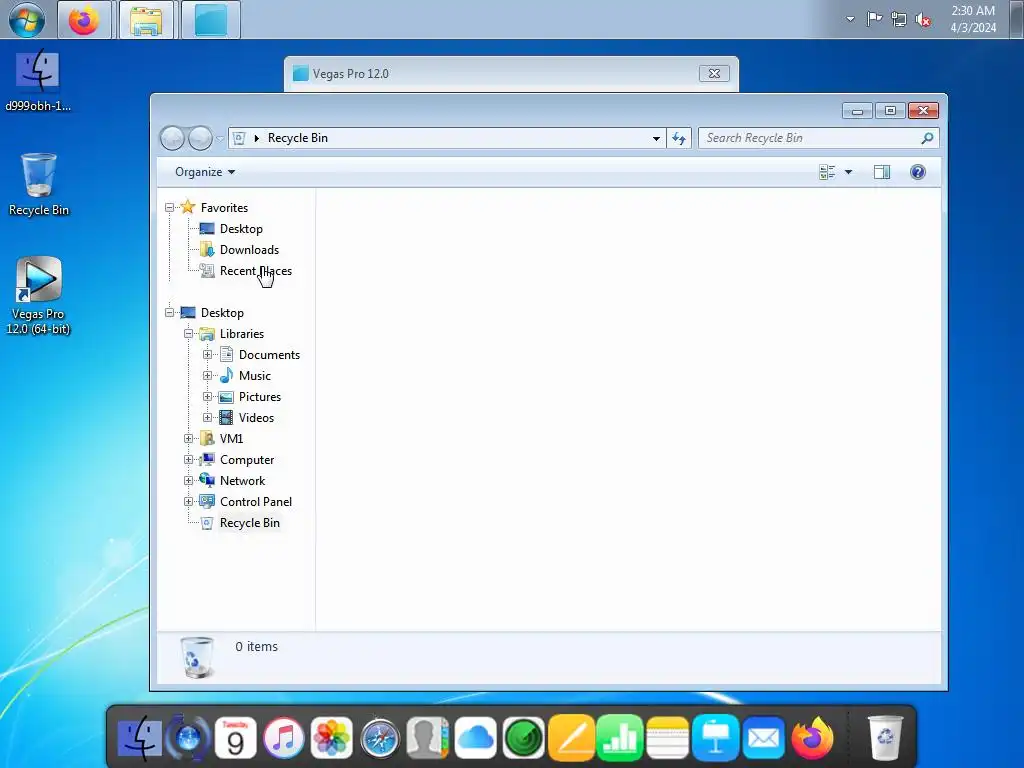The height and width of the screenshot is (768, 1024).
Task: Open the globe icon in dock
Action: (188, 739)
